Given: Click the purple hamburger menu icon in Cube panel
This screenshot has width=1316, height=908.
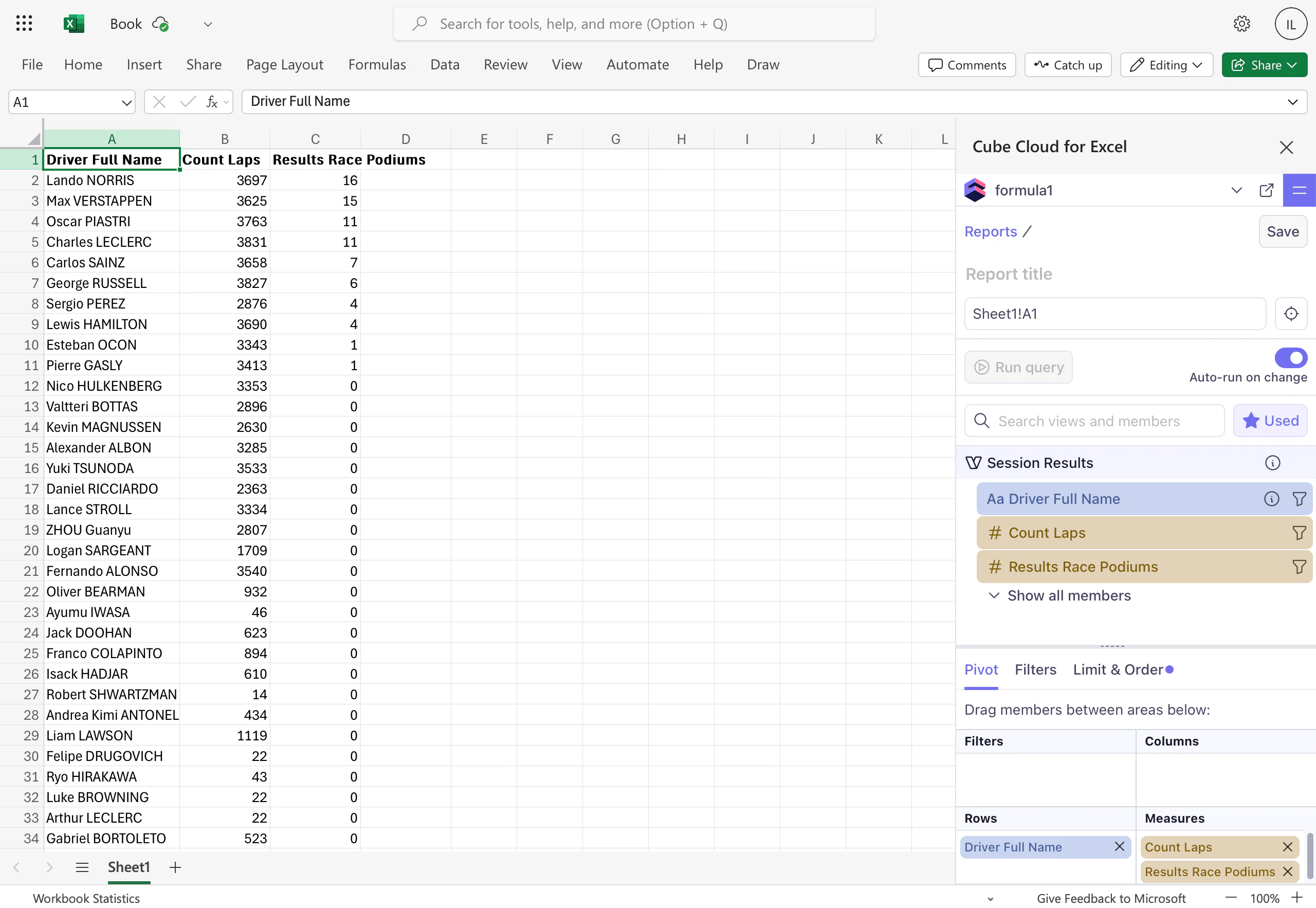Looking at the screenshot, I should 1299,191.
